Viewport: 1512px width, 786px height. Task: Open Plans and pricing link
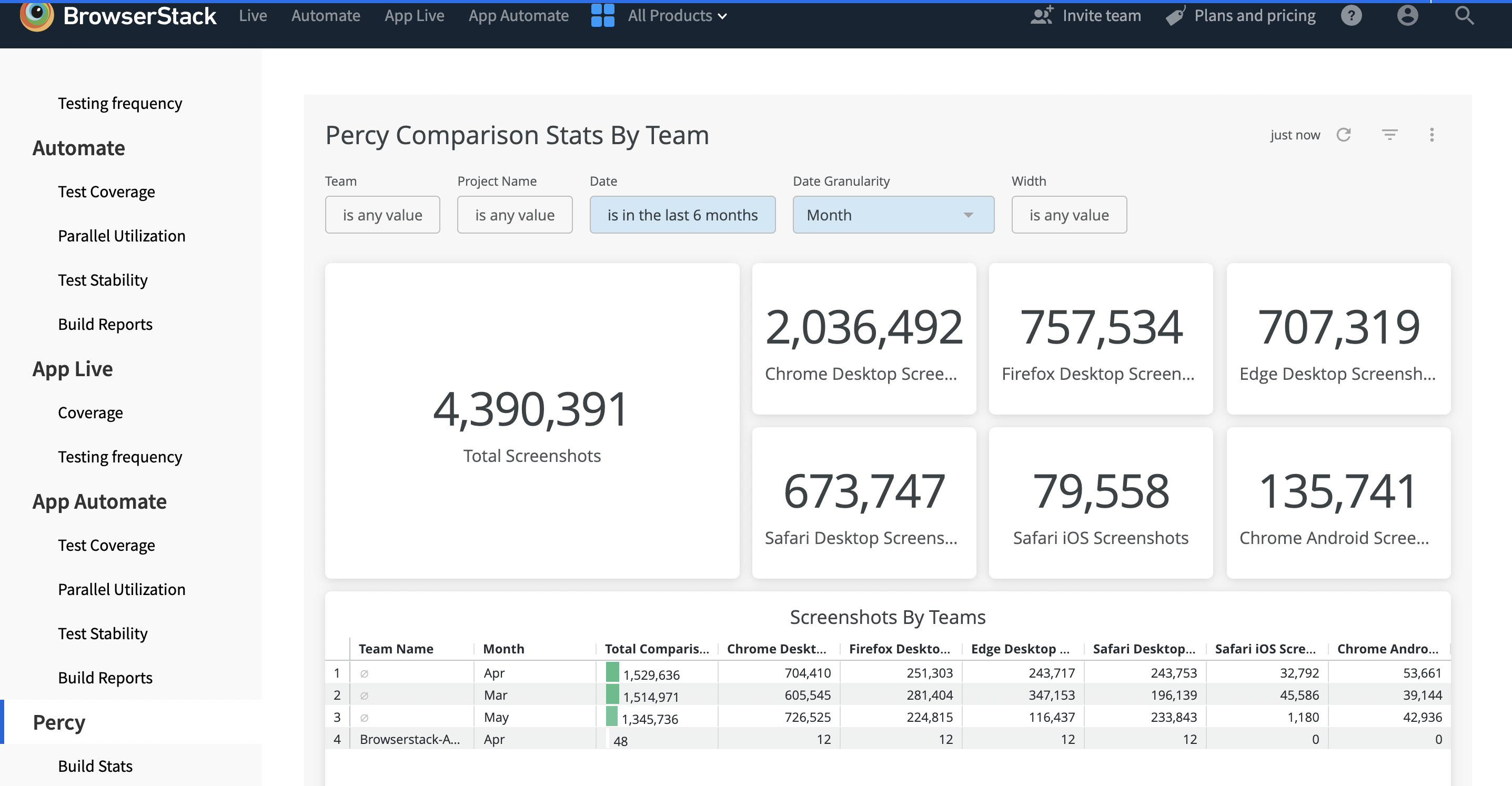(x=1254, y=15)
